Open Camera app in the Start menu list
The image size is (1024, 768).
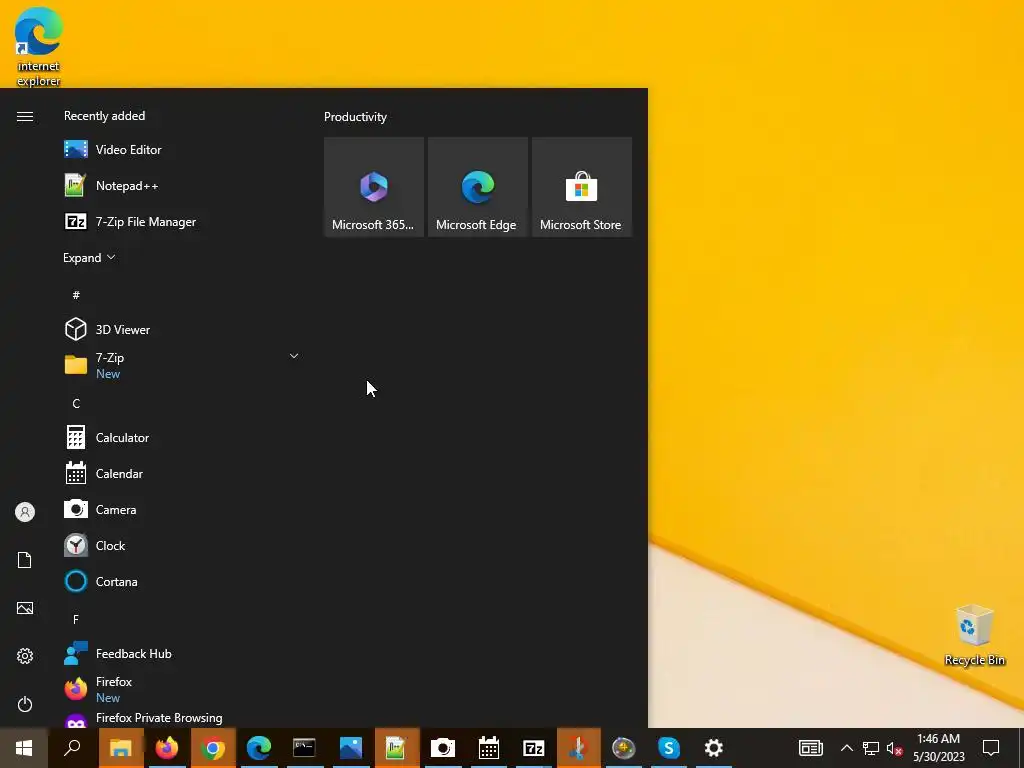[x=181, y=509]
